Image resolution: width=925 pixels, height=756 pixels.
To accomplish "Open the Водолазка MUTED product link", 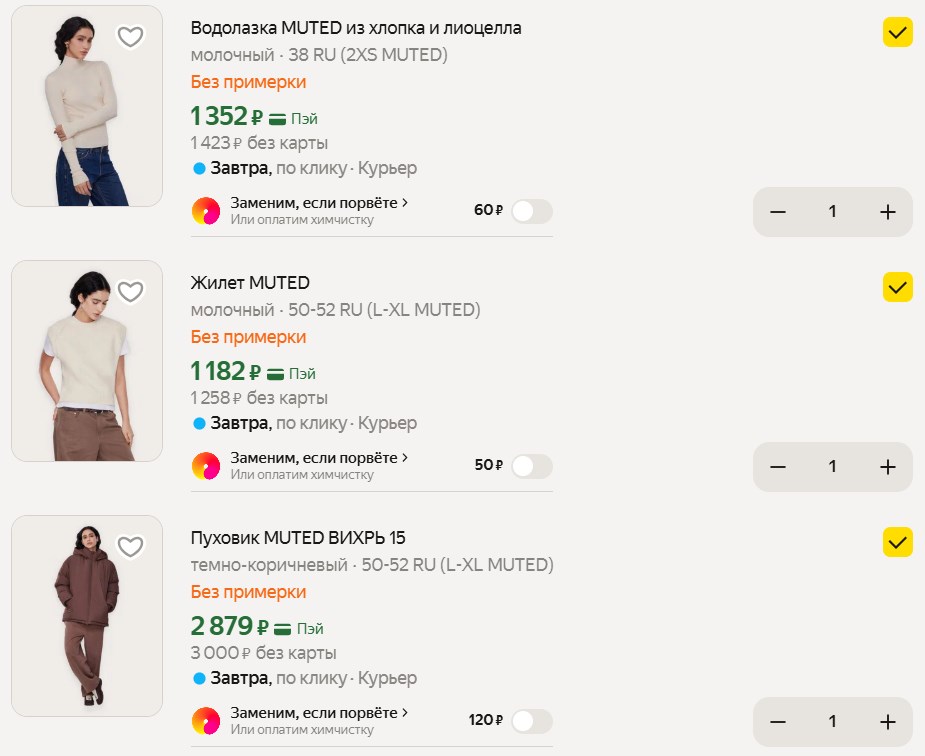I will point(355,28).
